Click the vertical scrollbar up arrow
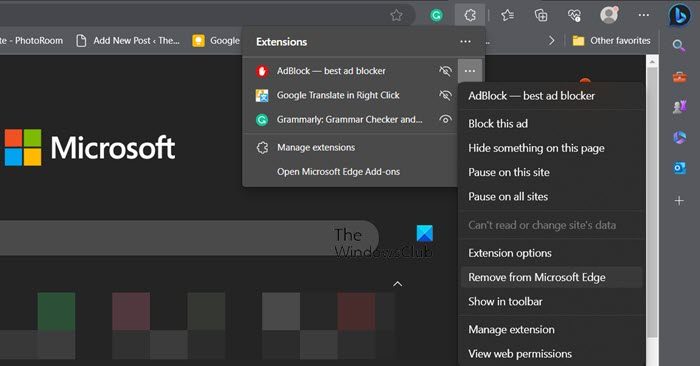 pyautogui.click(x=652, y=61)
